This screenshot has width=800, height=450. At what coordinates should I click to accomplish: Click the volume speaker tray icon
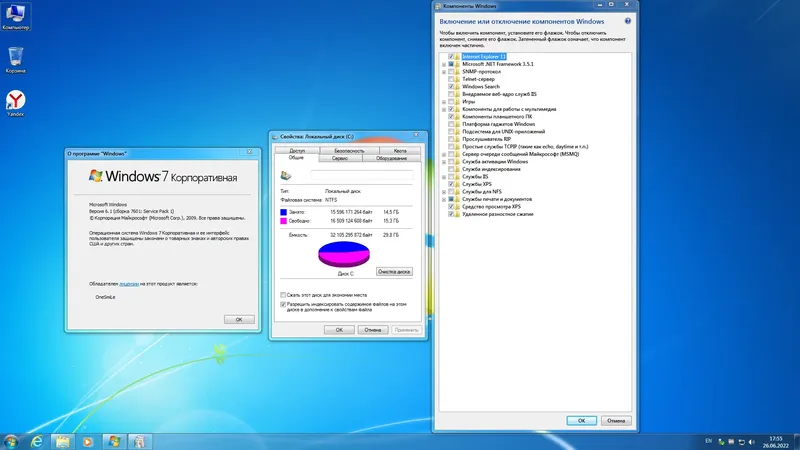tap(752, 442)
